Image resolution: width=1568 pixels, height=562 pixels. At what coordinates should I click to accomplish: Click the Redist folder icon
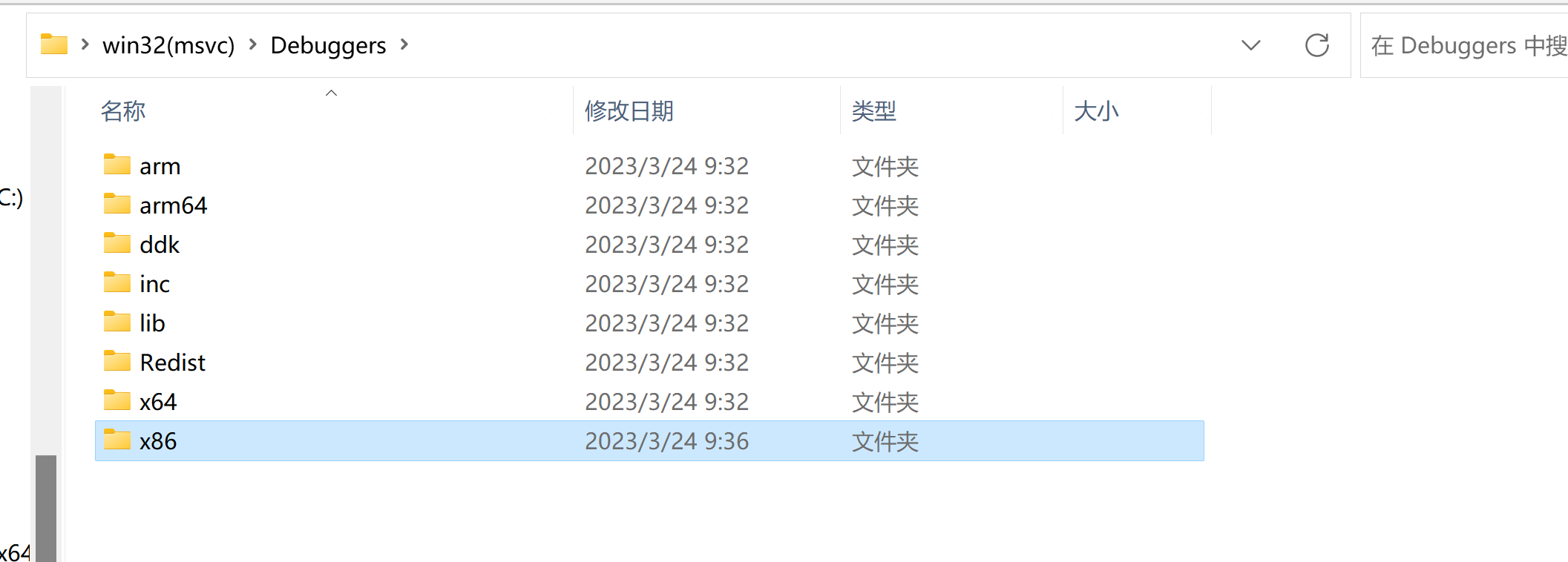coord(117,361)
